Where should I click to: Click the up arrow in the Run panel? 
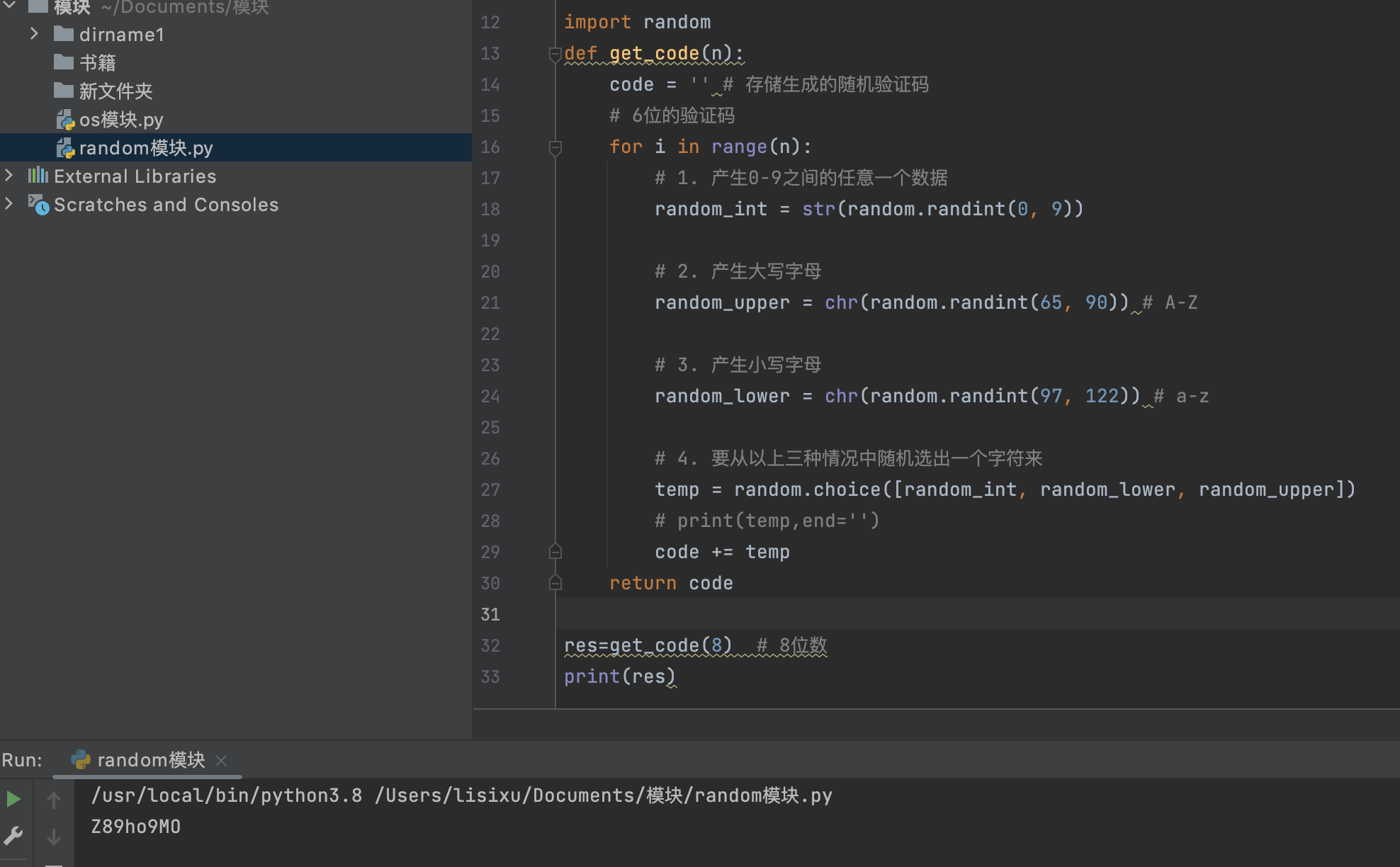(54, 800)
